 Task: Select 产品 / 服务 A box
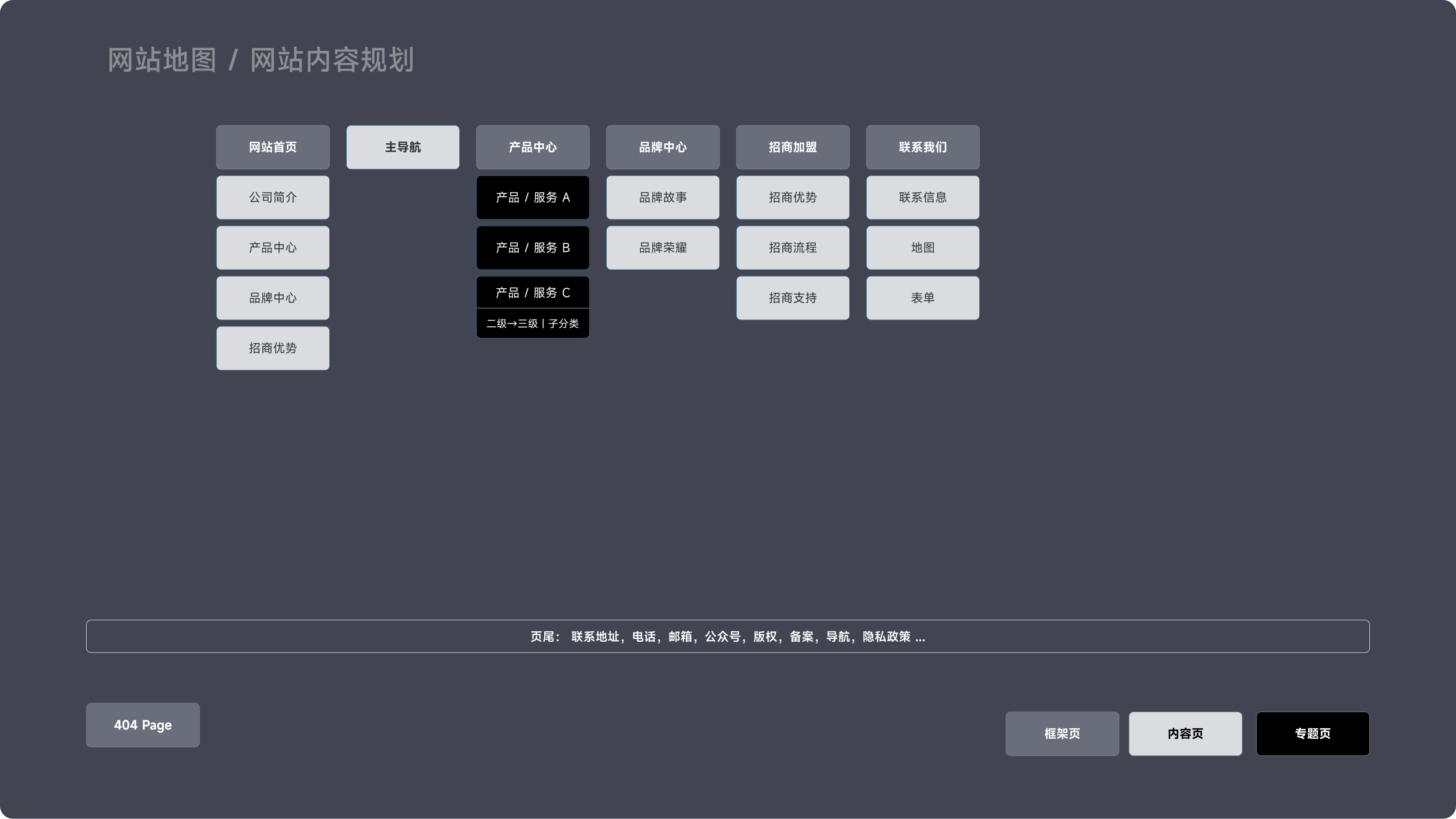pos(533,198)
